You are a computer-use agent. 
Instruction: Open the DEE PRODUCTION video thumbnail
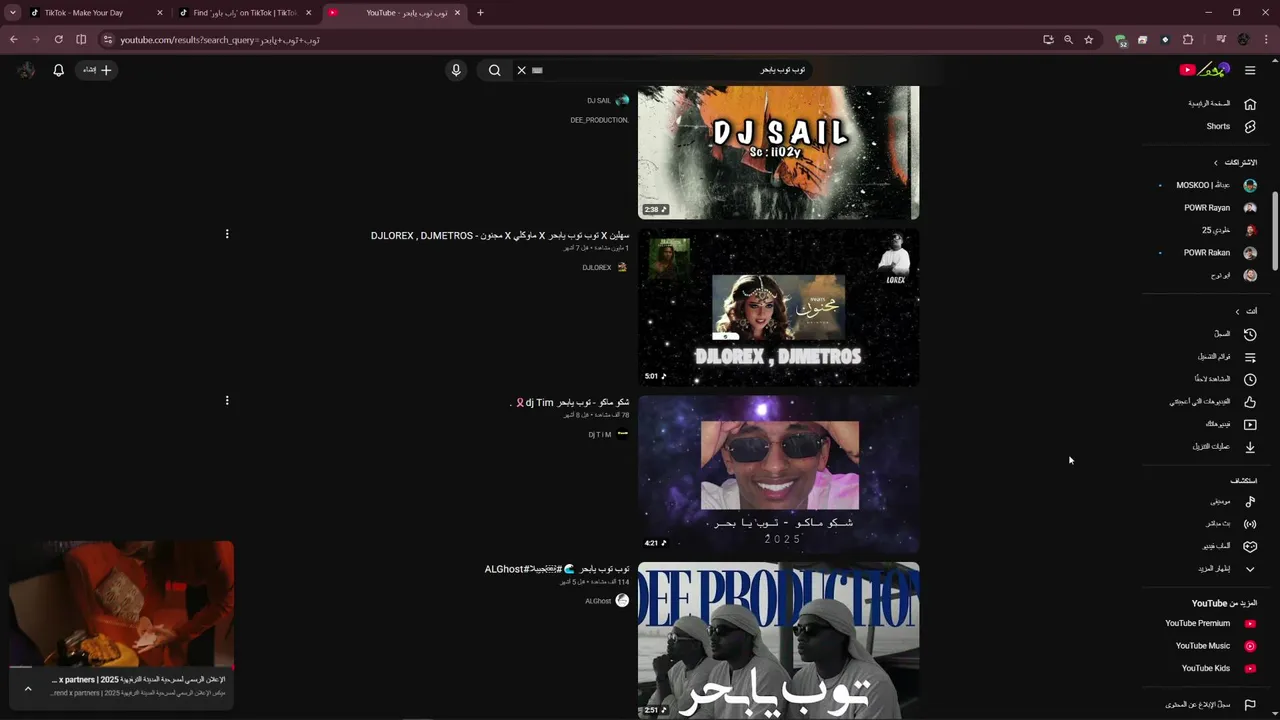(x=778, y=640)
